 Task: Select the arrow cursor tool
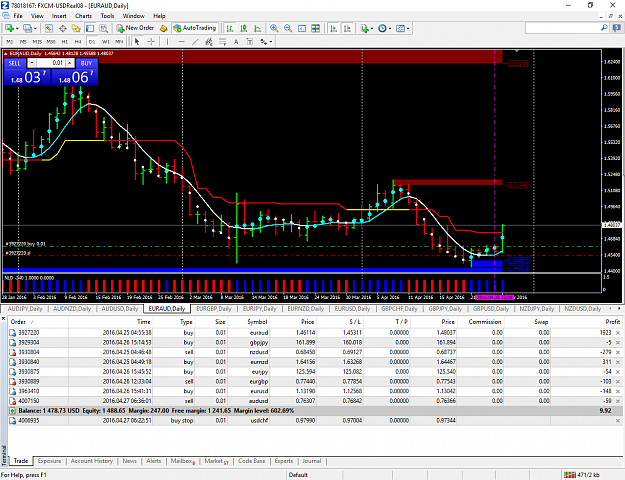137,41
